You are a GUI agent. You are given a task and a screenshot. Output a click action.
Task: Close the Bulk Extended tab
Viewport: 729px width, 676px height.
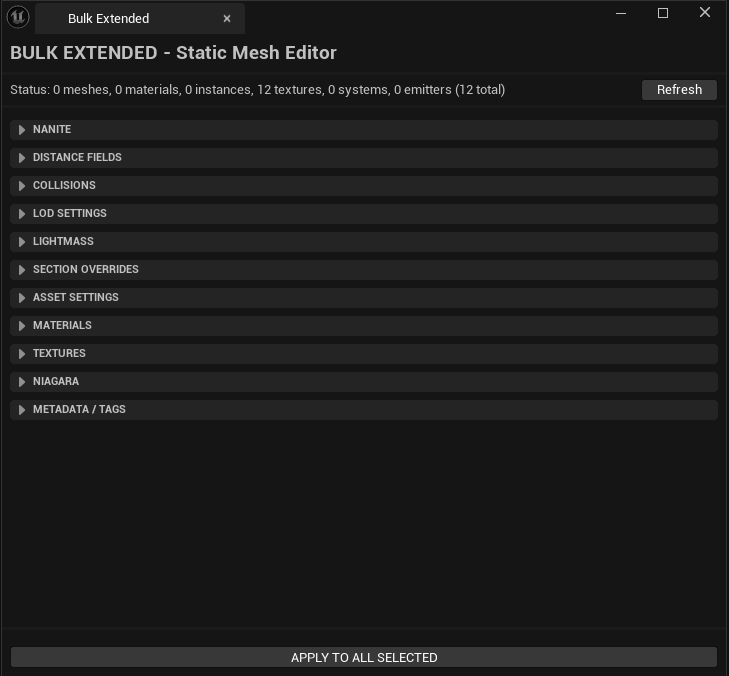tap(227, 19)
